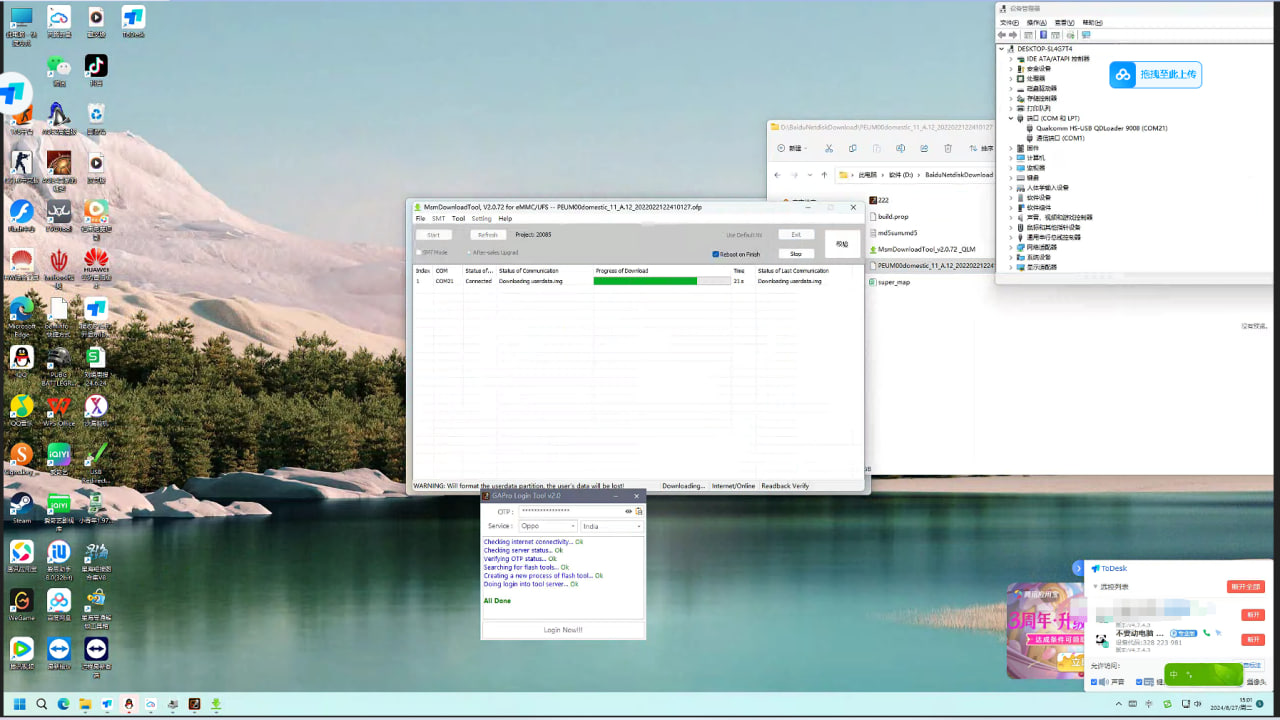Select Qualcomm HS-USB QDLoader 9008 (COM21) device
This screenshot has height=720, width=1280.
tap(1101, 128)
